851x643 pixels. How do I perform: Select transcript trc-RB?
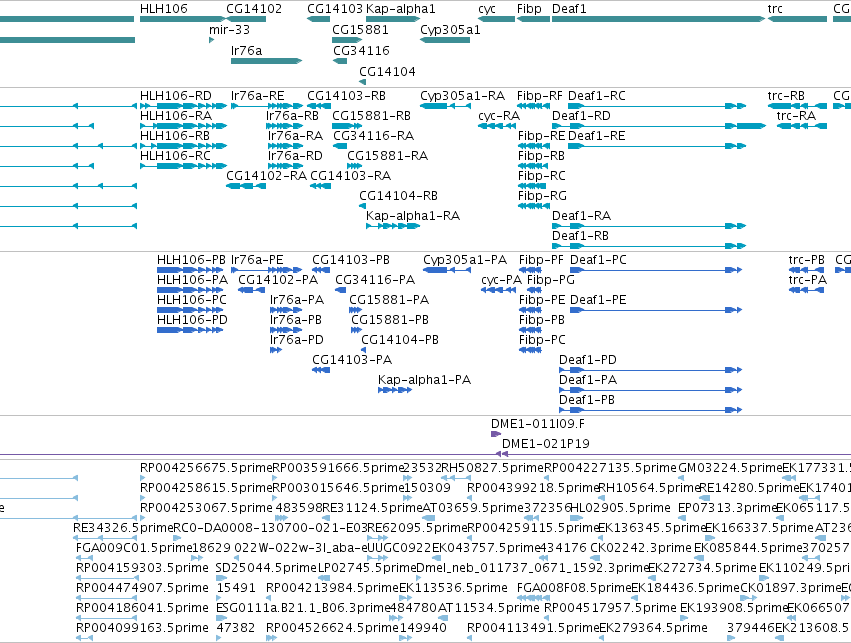point(797,106)
